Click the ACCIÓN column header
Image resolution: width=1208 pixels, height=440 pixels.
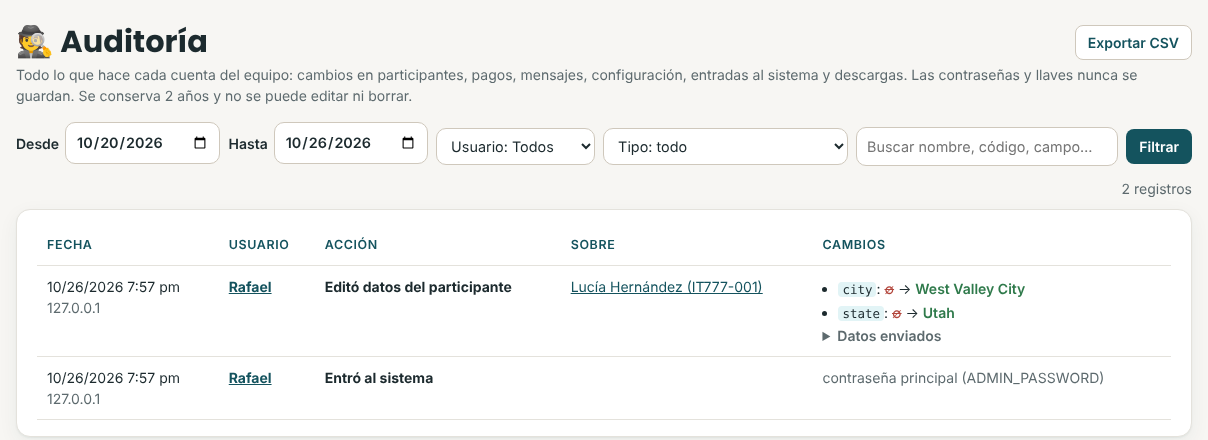pyautogui.click(x=351, y=245)
